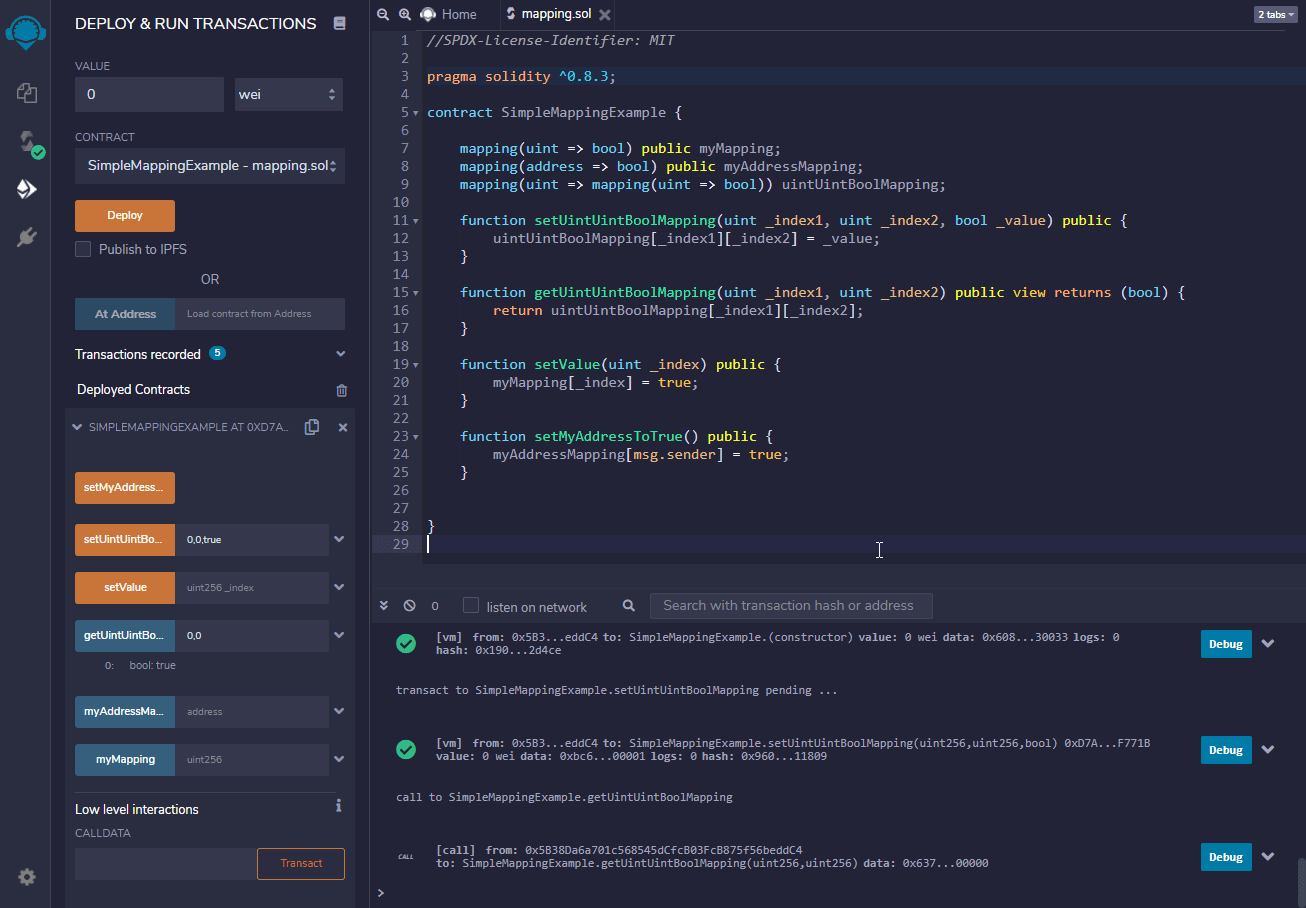
Task: Remove the SimpleMappingExample deployed instance
Action: [x=343, y=427]
